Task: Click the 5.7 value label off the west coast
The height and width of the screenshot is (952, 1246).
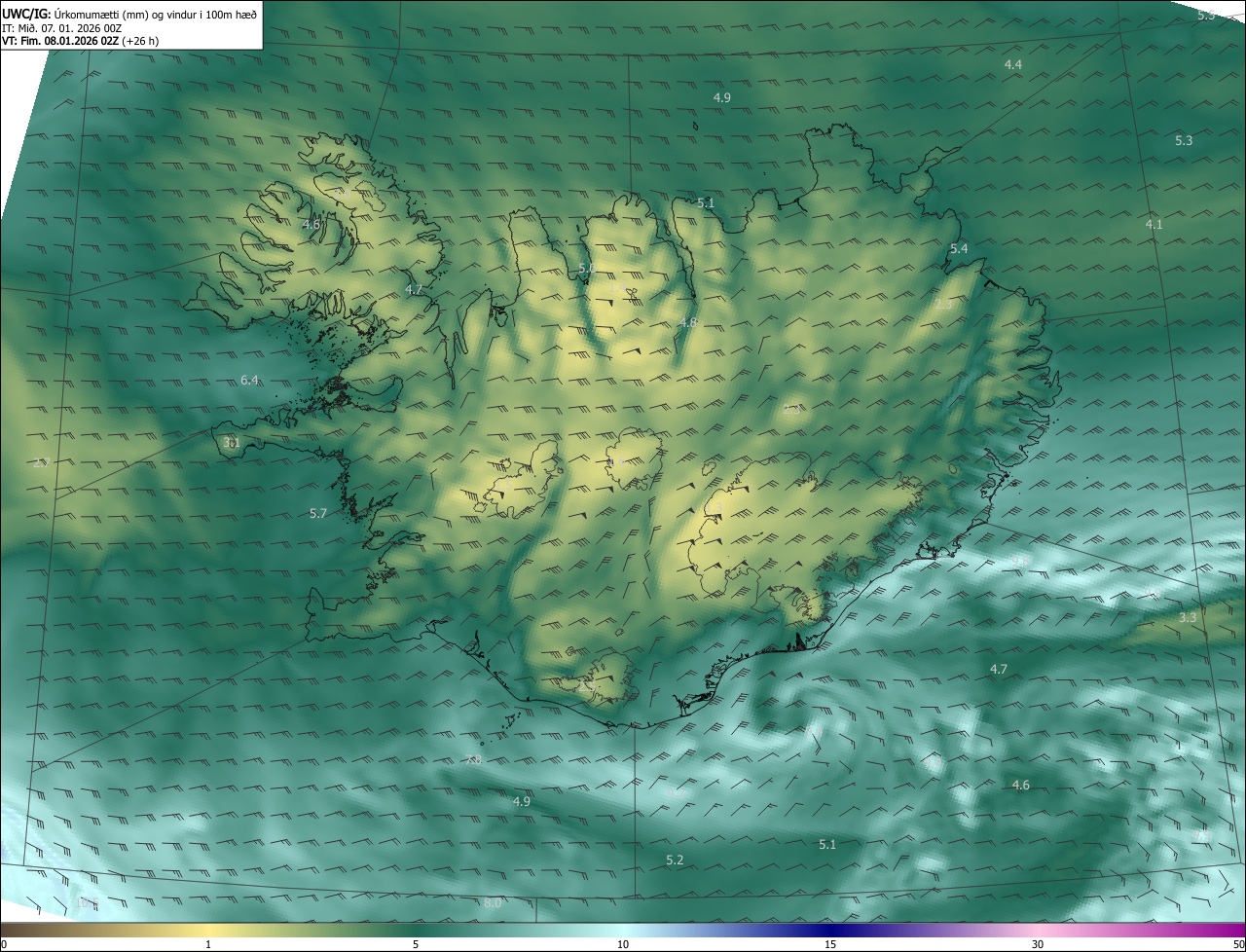Action: click(x=318, y=513)
